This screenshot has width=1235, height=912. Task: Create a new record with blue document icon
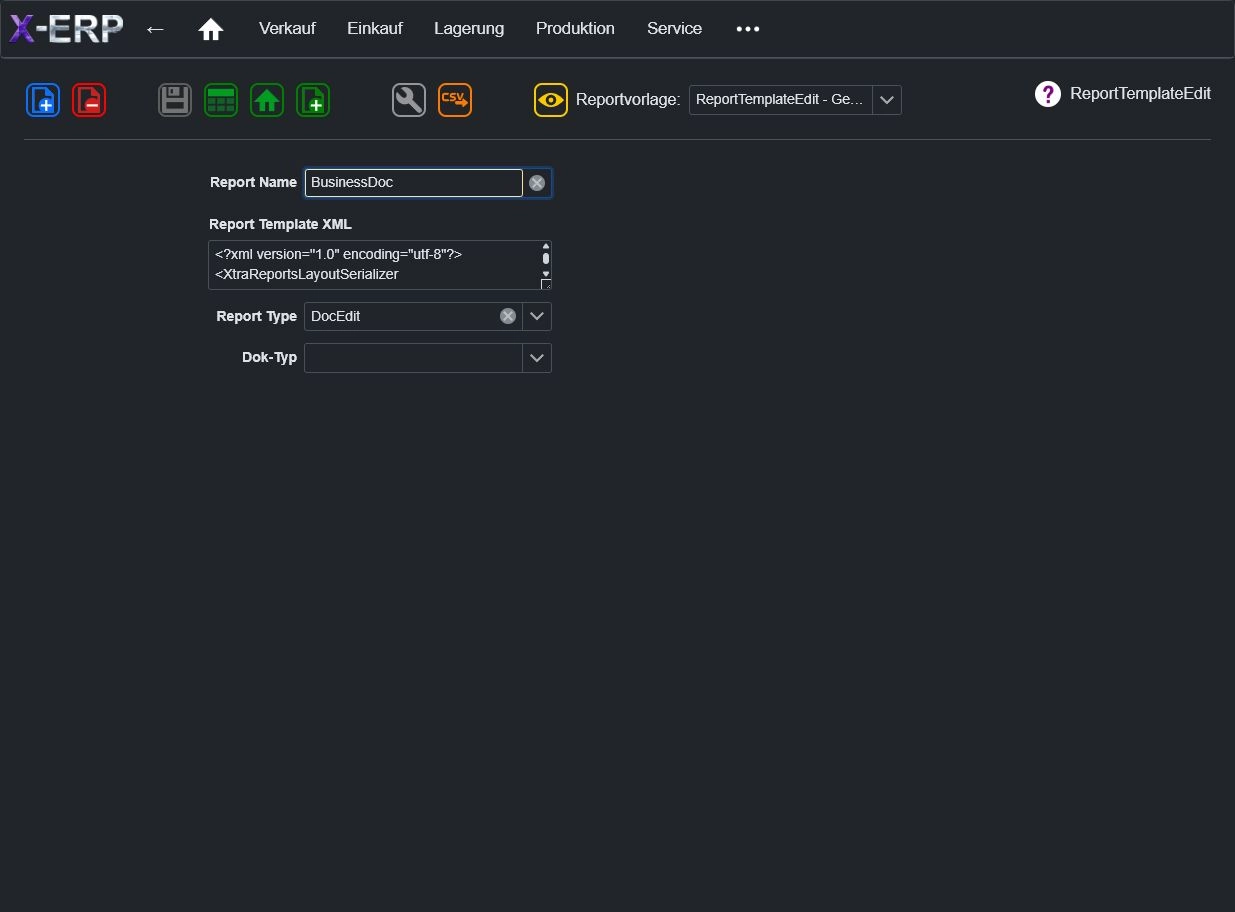tap(43, 100)
